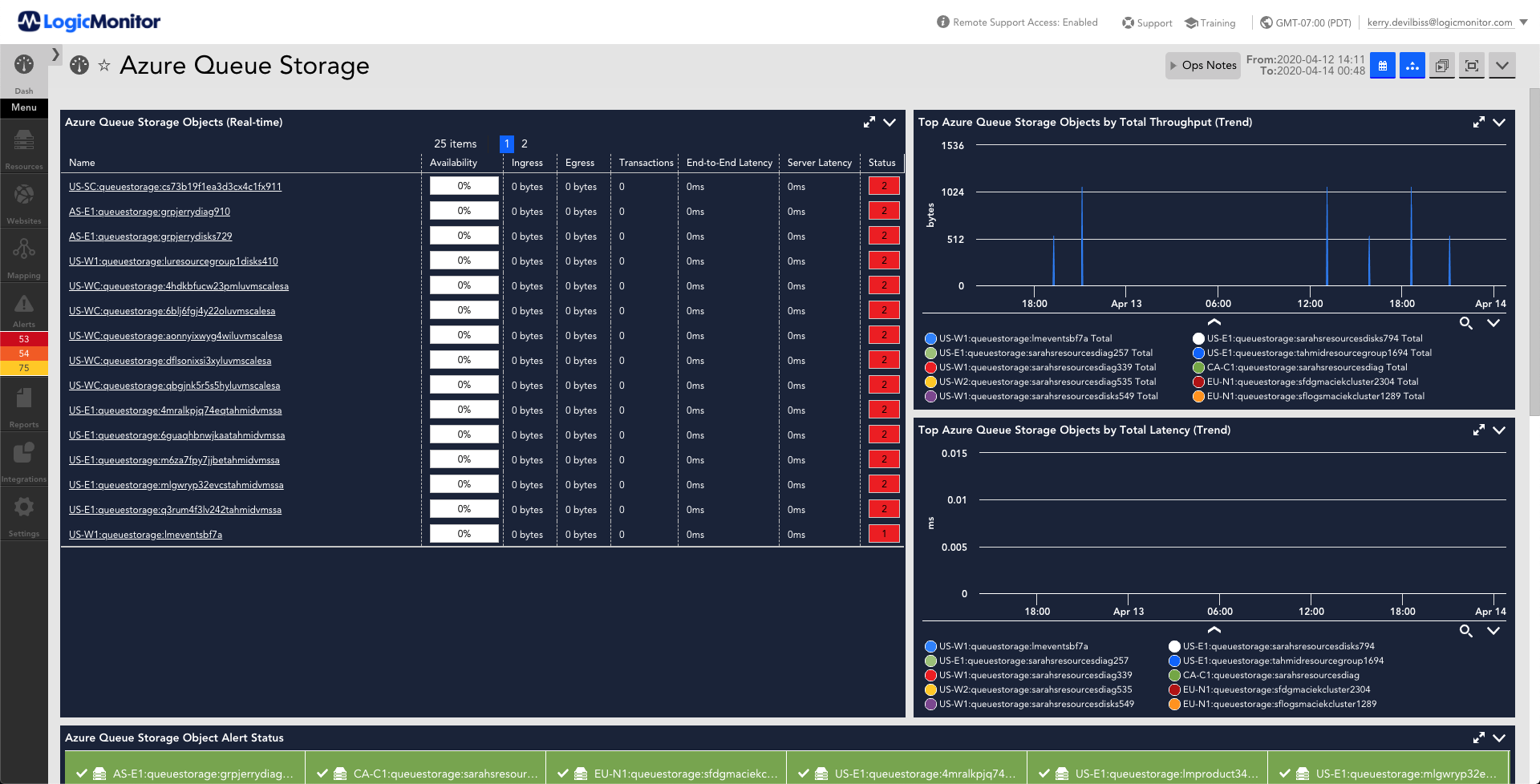Open the Mapping view from the sidebar
Screen dimensions: 1540x784
(23, 254)
